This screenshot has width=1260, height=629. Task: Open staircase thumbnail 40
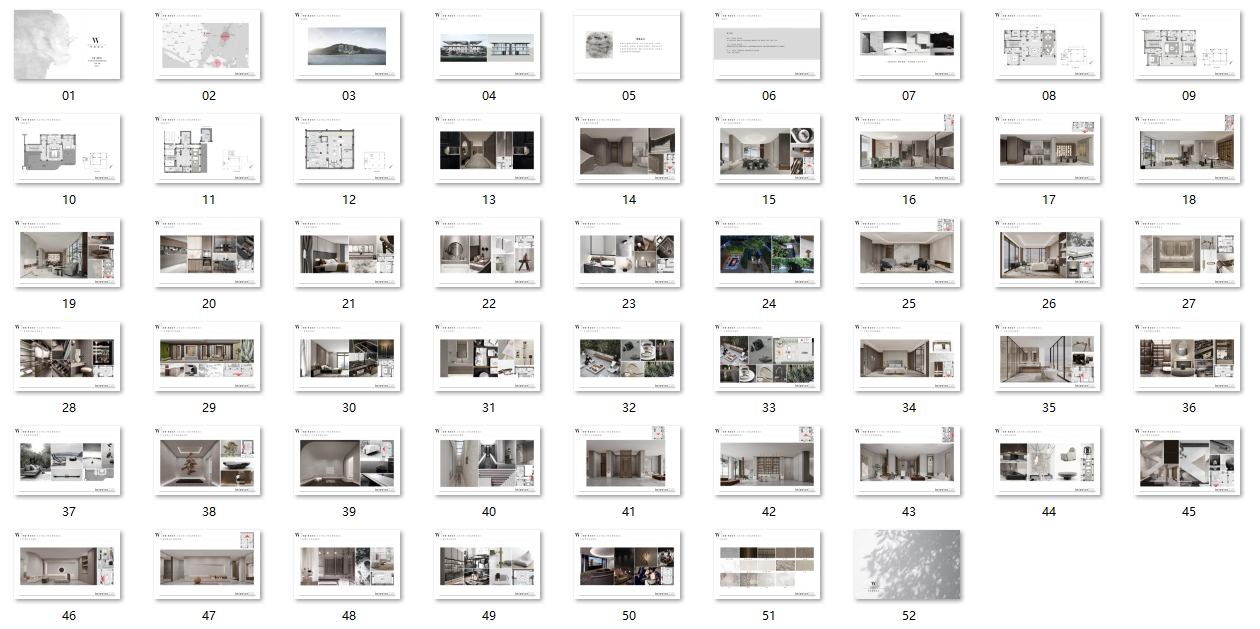pos(488,461)
